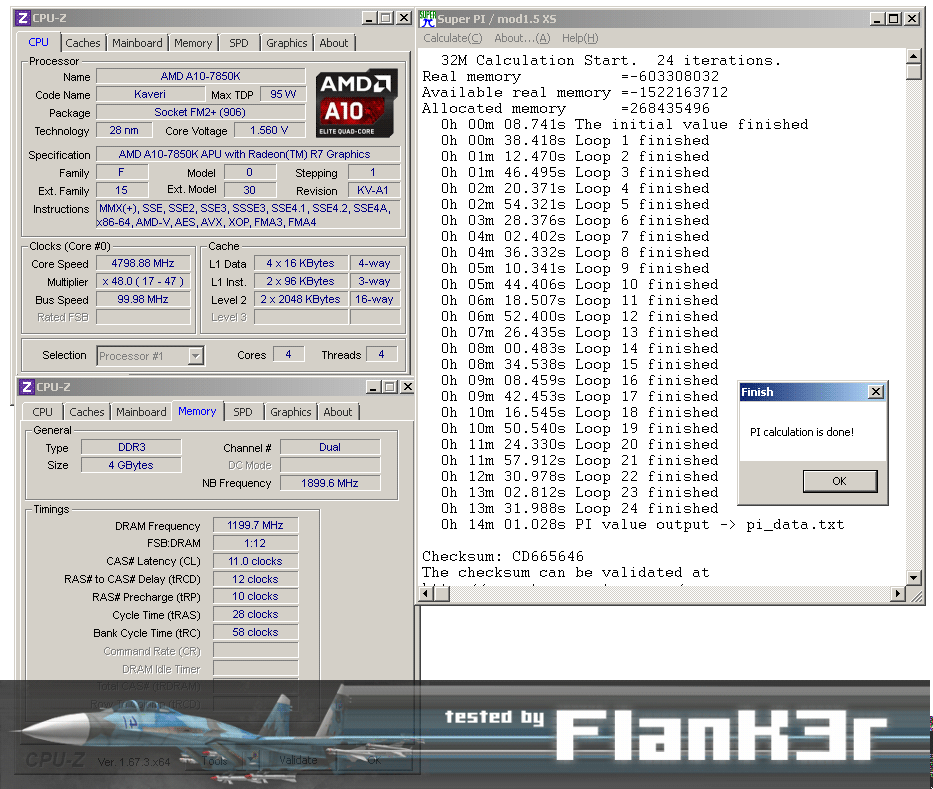Click the Cores count value 4

click(x=289, y=355)
